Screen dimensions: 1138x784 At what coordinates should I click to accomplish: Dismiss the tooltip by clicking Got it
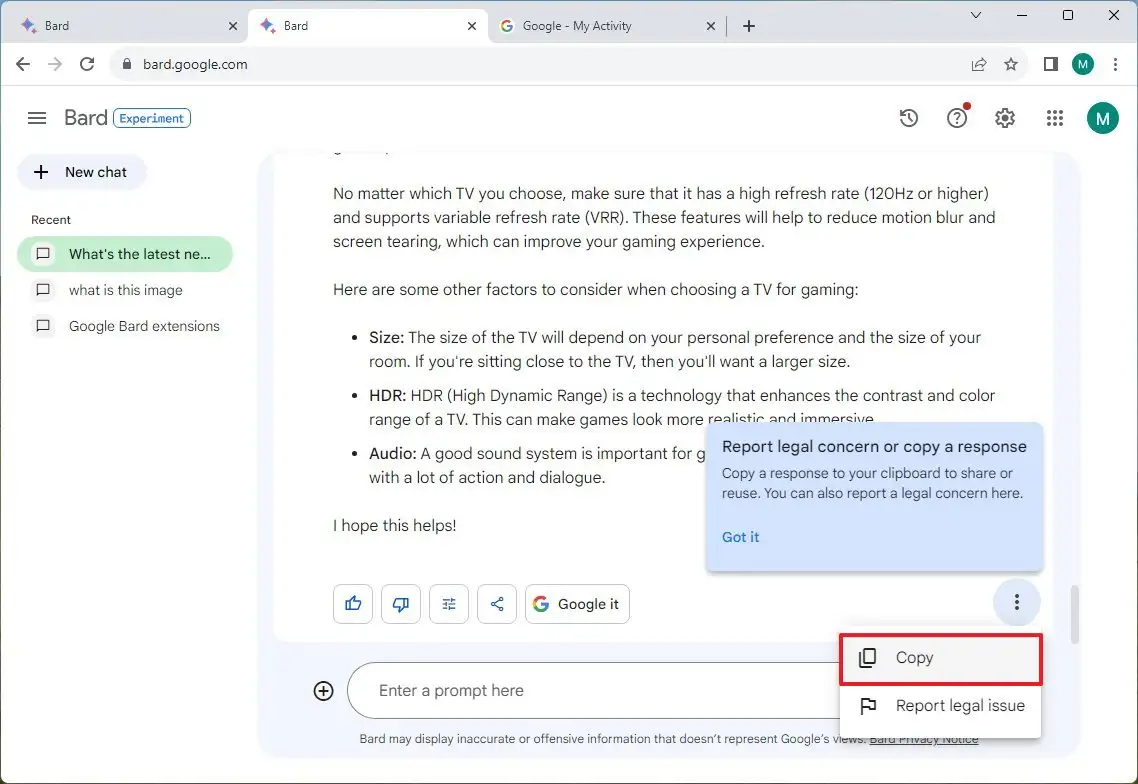coord(740,537)
